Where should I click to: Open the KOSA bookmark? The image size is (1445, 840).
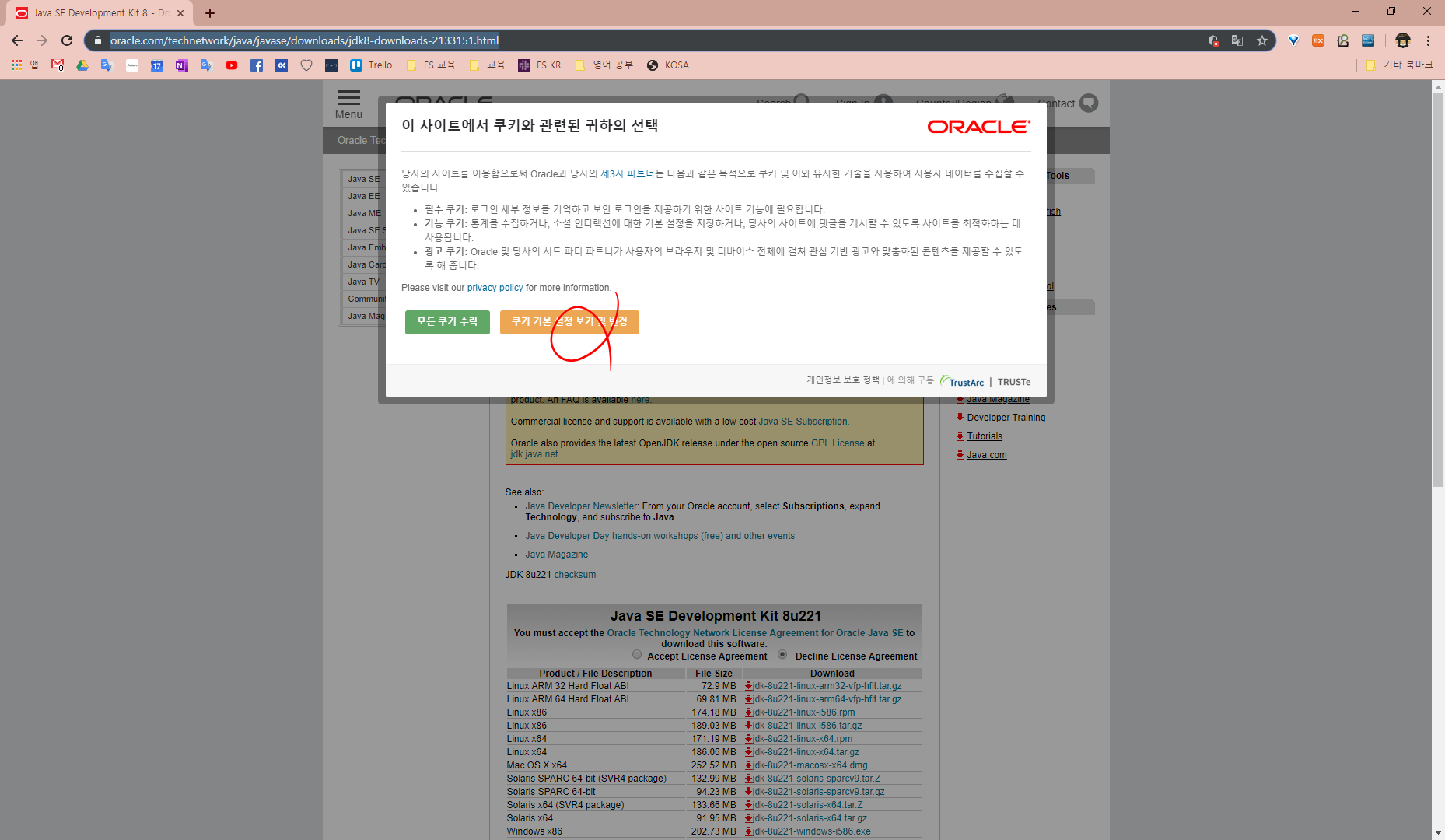pyautogui.click(x=668, y=65)
